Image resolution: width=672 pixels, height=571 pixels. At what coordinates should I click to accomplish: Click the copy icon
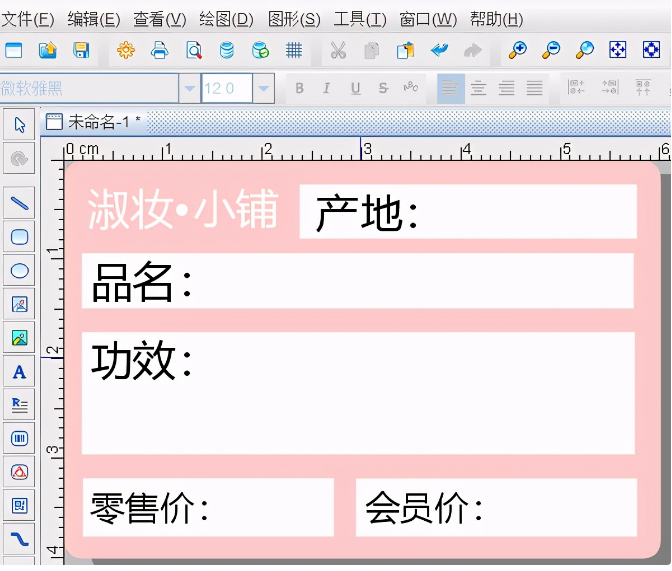tap(372, 51)
